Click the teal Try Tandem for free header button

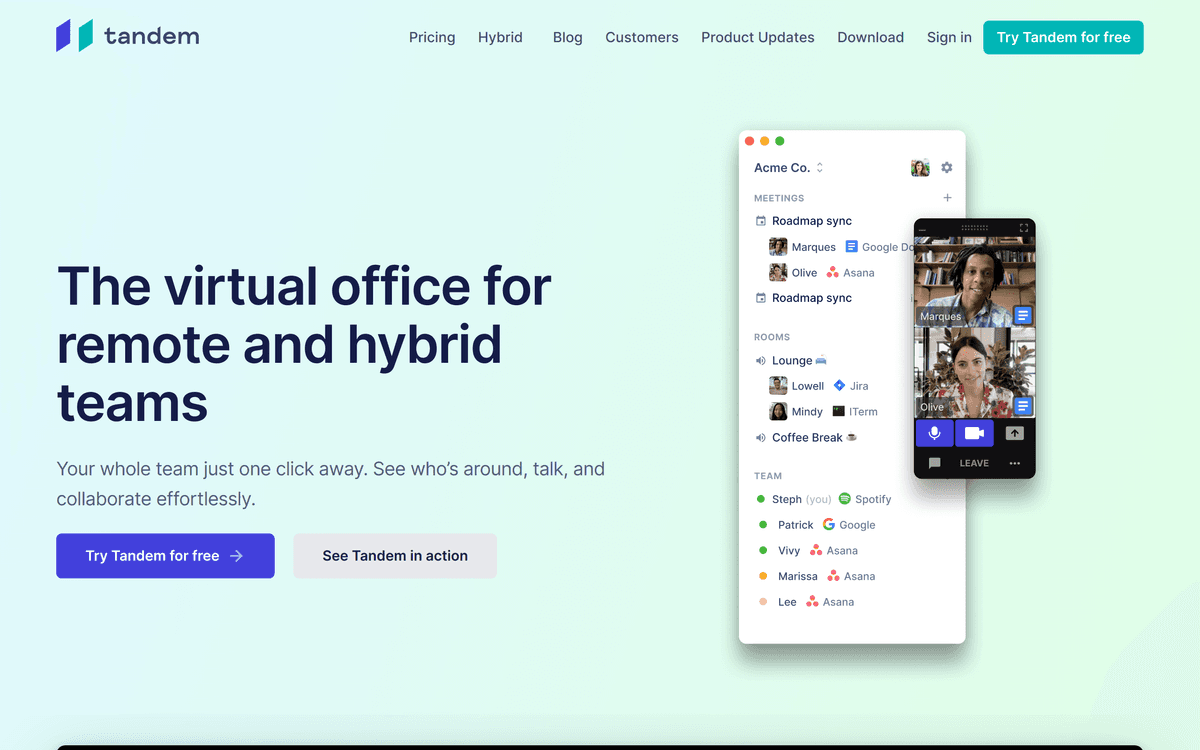pyautogui.click(x=1063, y=37)
